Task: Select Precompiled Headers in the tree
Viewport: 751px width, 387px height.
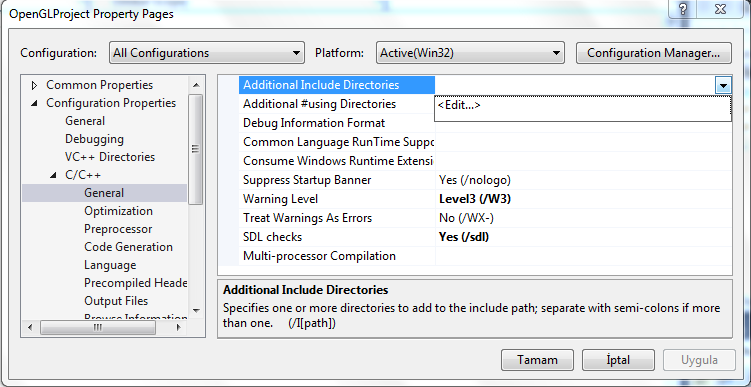Action: [136, 283]
